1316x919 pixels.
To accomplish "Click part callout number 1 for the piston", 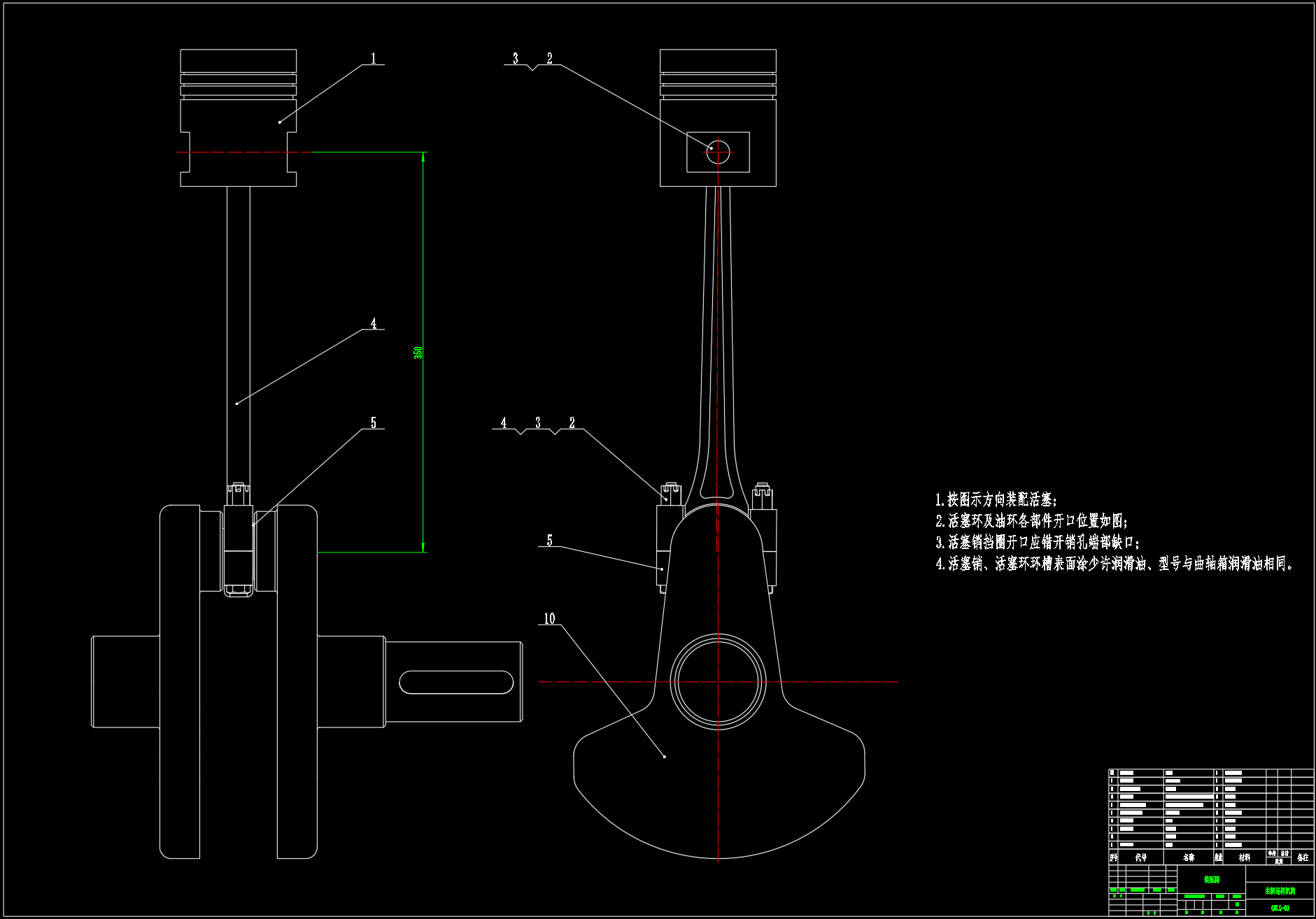I will pos(374,59).
